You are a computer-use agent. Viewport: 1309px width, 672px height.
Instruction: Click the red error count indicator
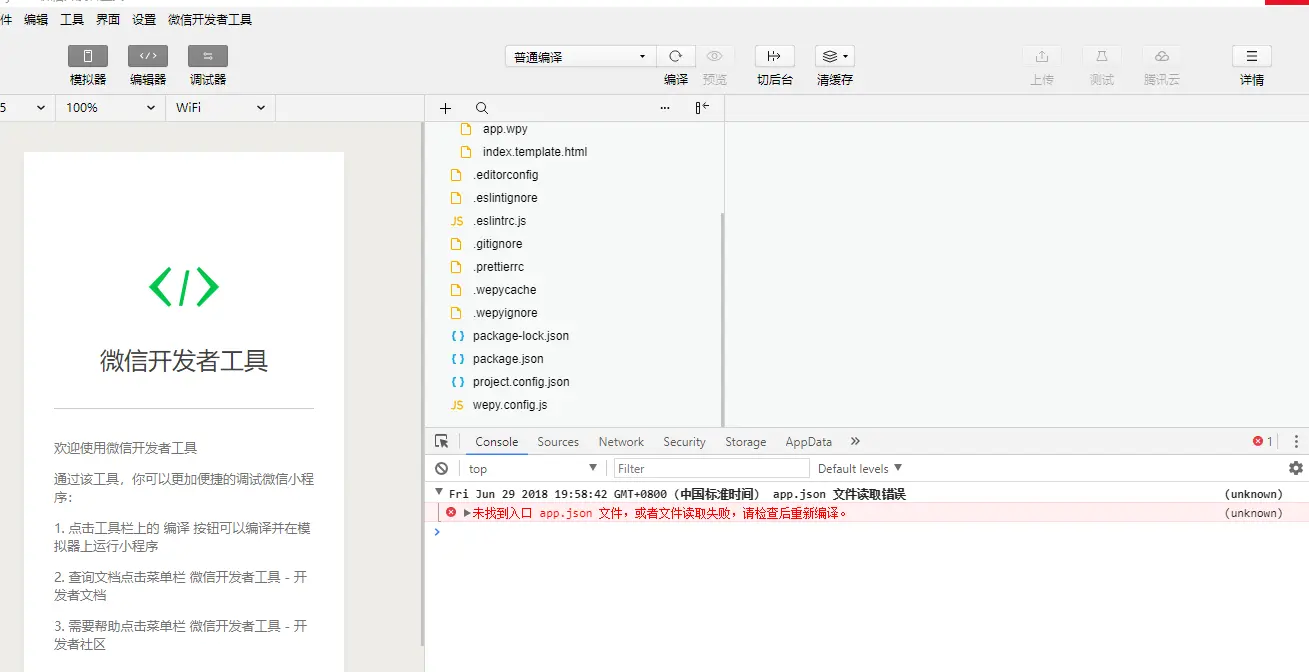1263,441
